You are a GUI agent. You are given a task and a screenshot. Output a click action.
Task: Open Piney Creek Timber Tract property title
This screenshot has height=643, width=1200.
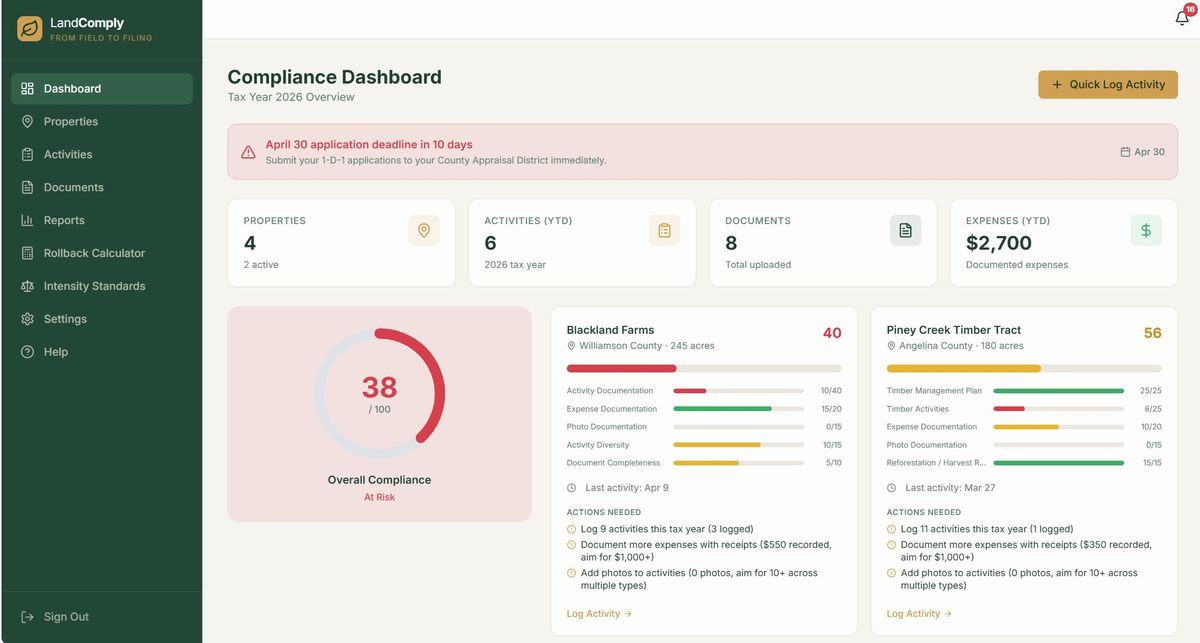click(954, 330)
